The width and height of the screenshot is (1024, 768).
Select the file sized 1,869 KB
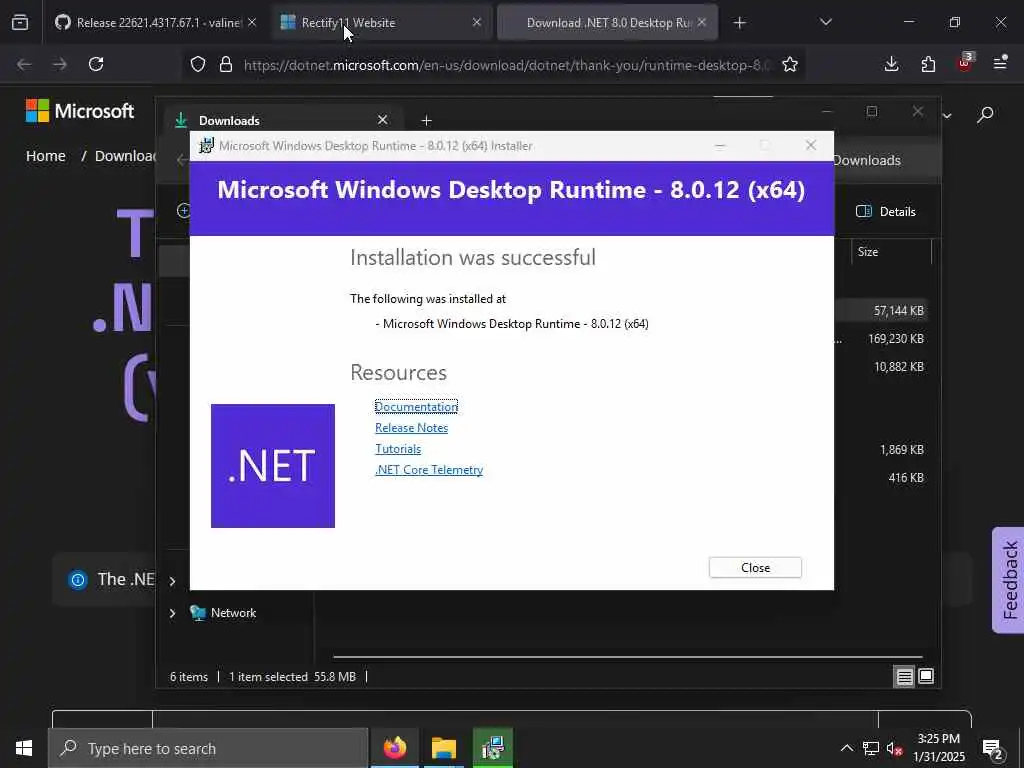pos(901,449)
